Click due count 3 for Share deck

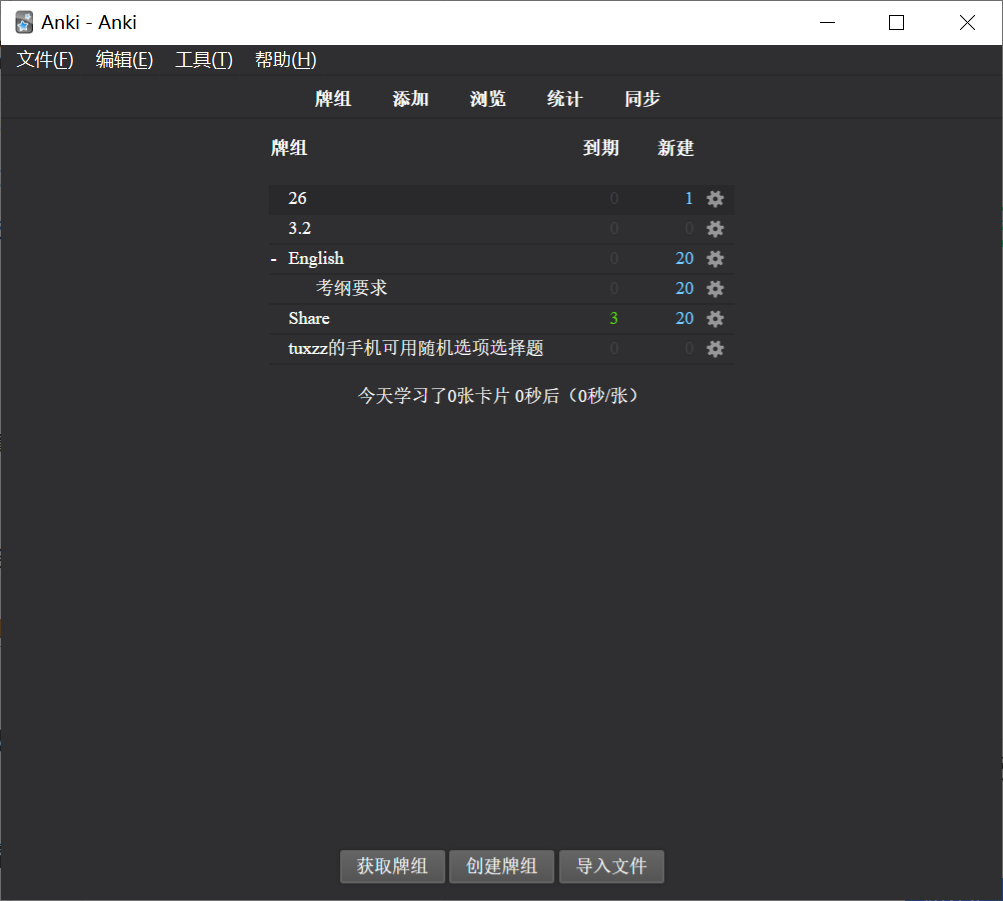pos(613,318)
